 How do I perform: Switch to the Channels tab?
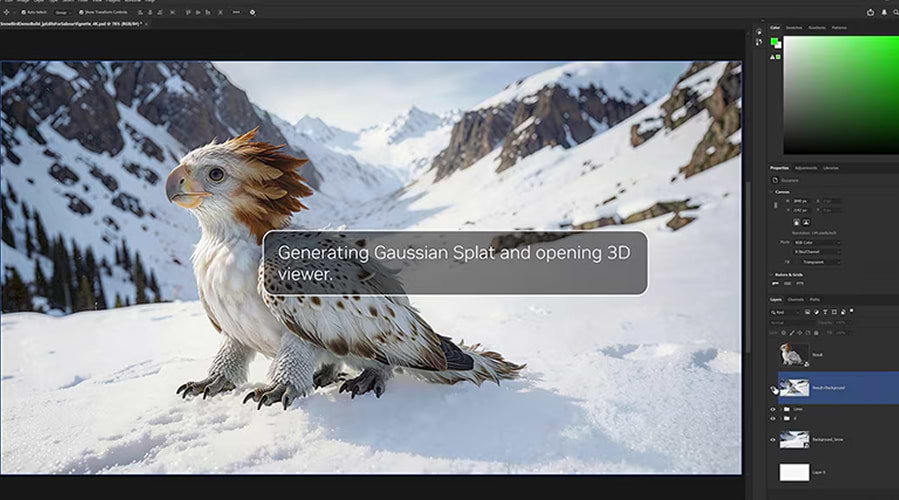coord(796,299)
